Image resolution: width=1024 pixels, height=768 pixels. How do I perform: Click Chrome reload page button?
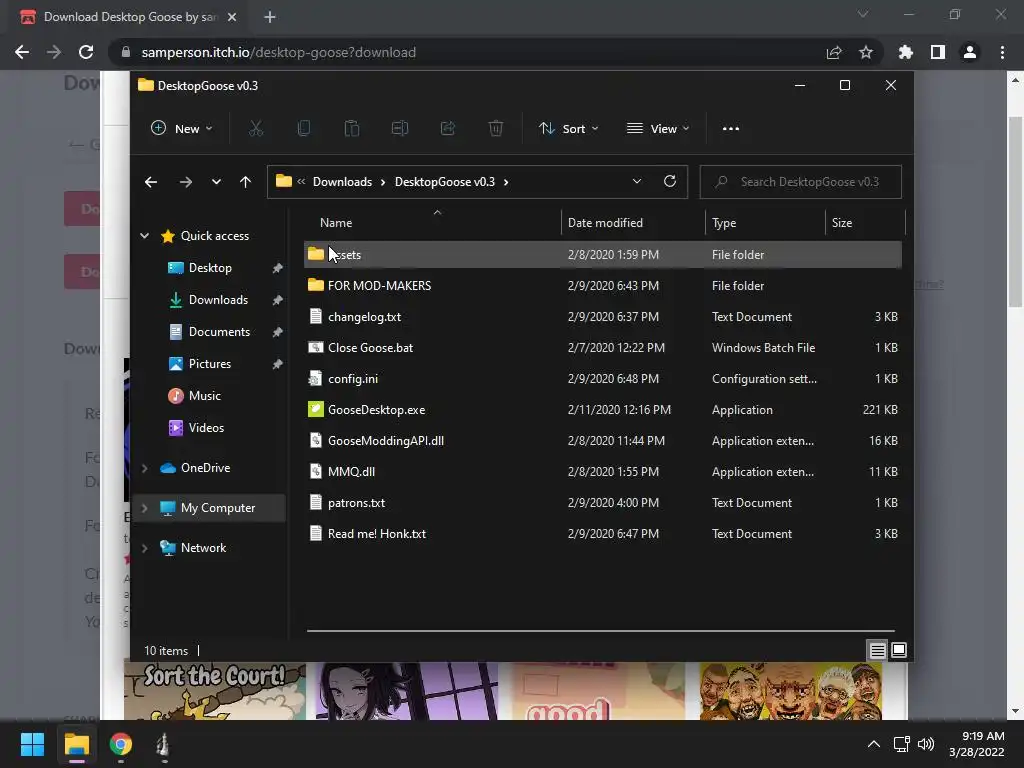86,52
